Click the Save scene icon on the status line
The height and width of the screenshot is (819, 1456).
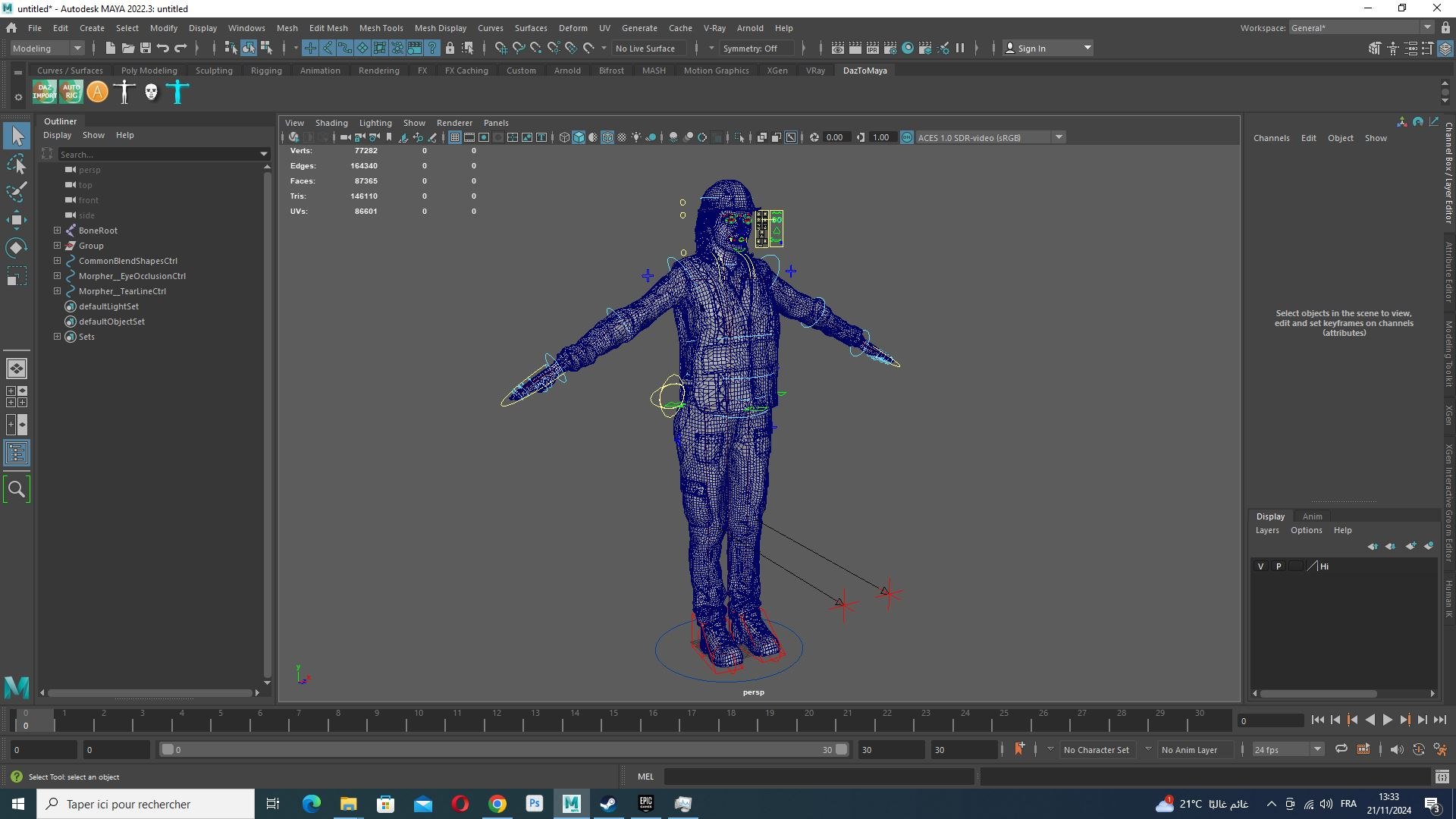(x=145, y=48)
